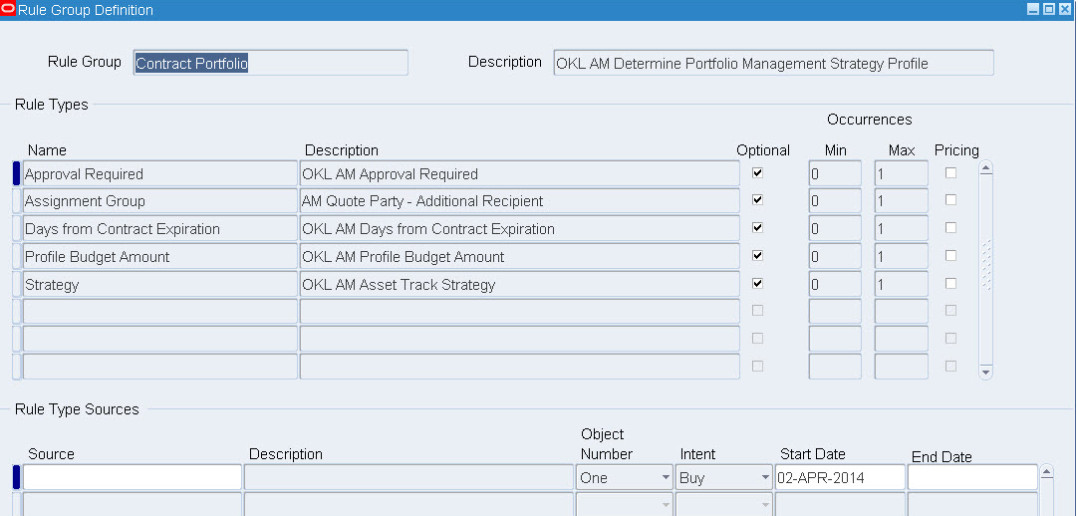The image size is (1078, 516).
Task: Toggle Optional checkbox for Profile Budget Amount
Action: click(x=758, y=256)
